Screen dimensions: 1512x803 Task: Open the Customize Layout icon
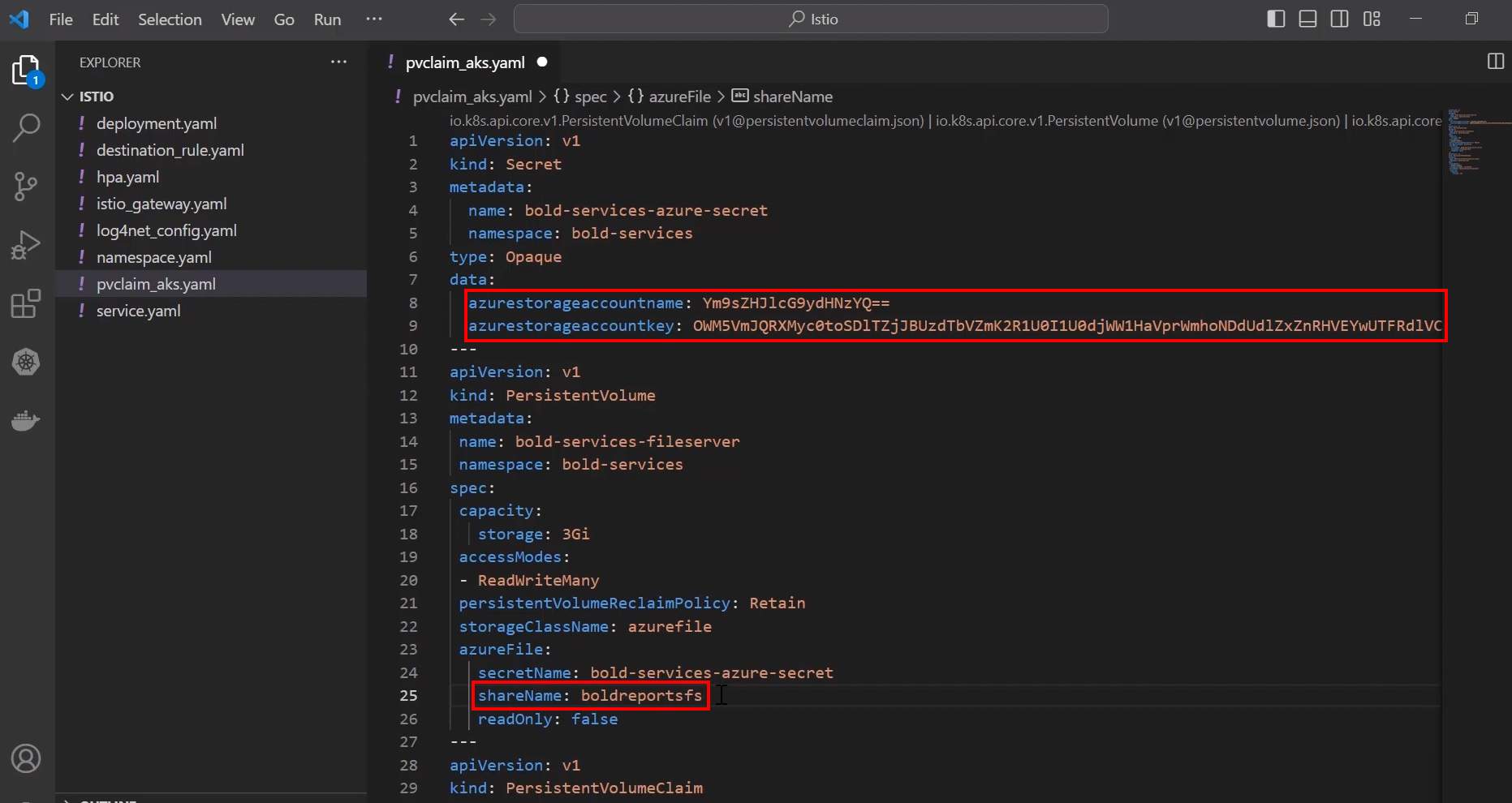(x=1372, y=19)
